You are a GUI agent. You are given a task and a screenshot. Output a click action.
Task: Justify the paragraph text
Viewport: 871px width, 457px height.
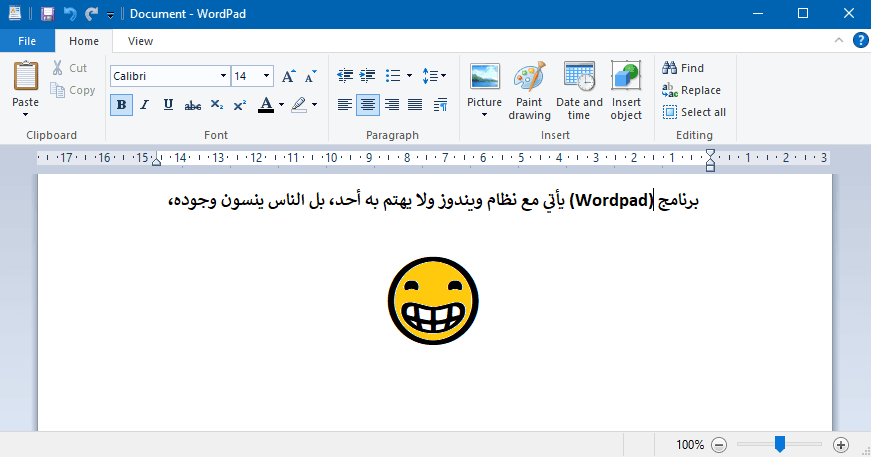coord(415,105)
